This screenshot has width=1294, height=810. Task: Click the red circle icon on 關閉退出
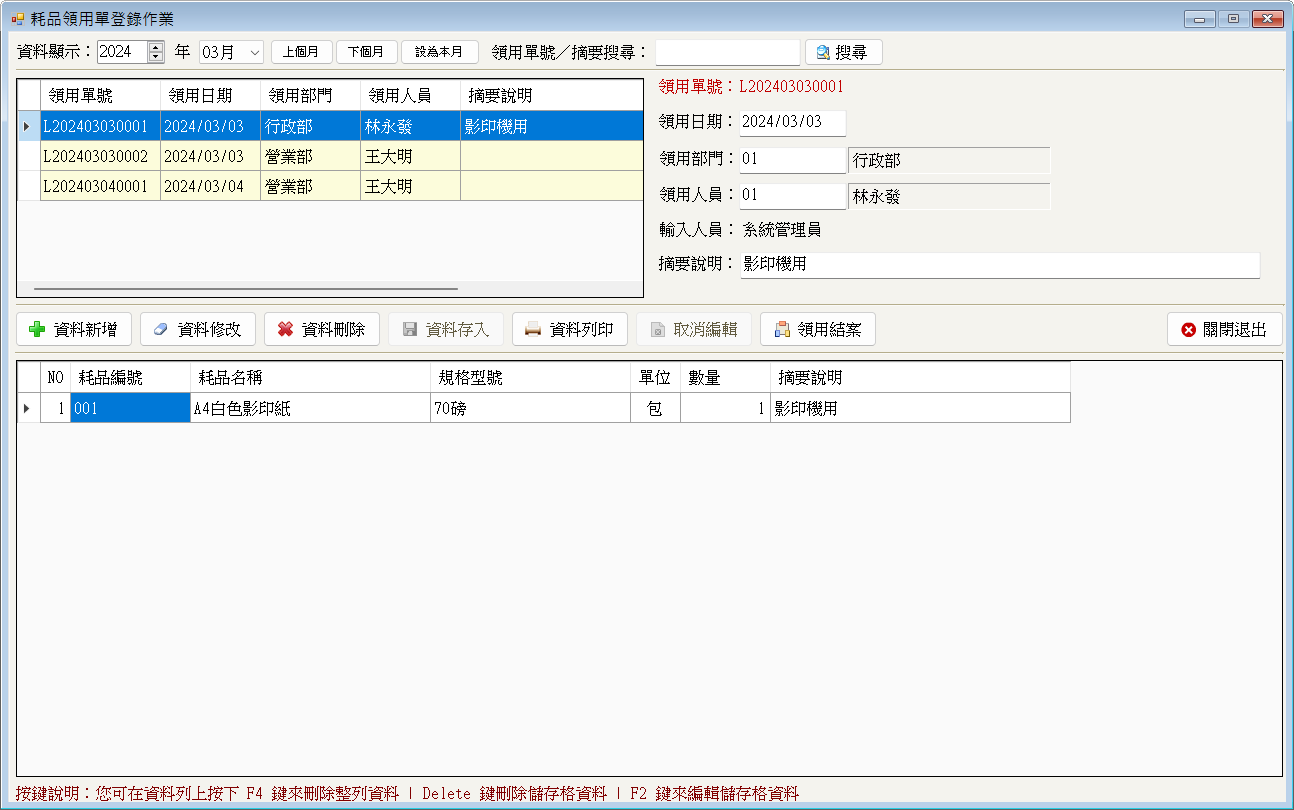(x=1188, y=330)
